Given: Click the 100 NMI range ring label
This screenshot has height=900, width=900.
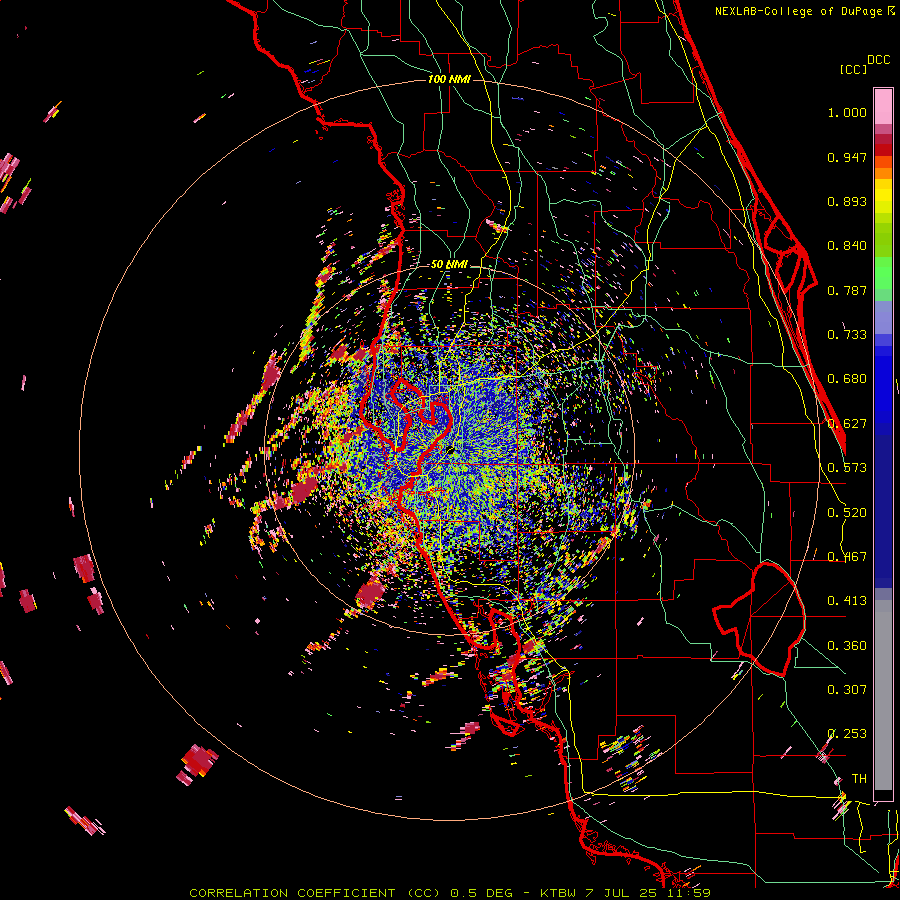Looking at the screenshot, I should click(449, 79).
